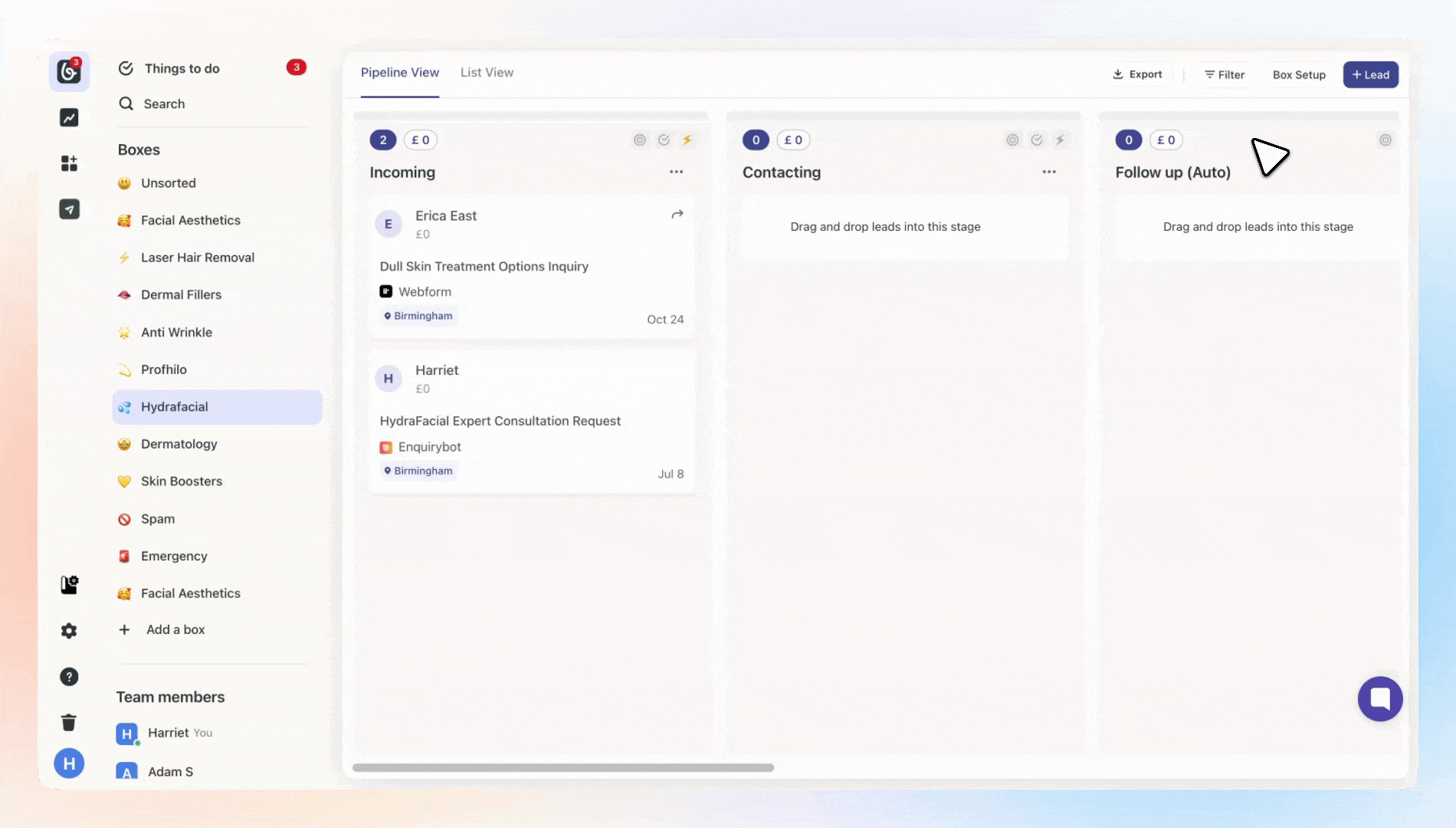Click the Jul 8 date on Harriet's card
Image resolution: width=1456 pixels, height=828 pixels.
(671, 474)
